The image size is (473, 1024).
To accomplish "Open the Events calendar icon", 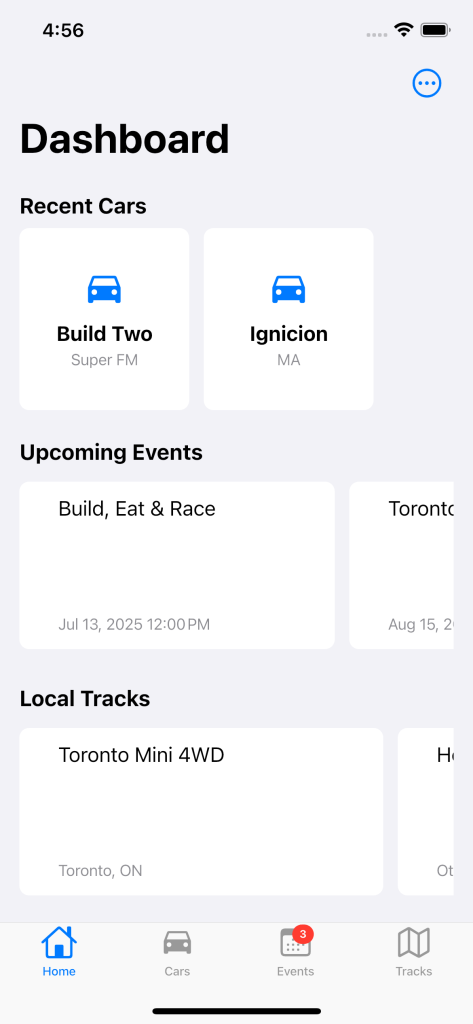I will (x=295, y=942).
